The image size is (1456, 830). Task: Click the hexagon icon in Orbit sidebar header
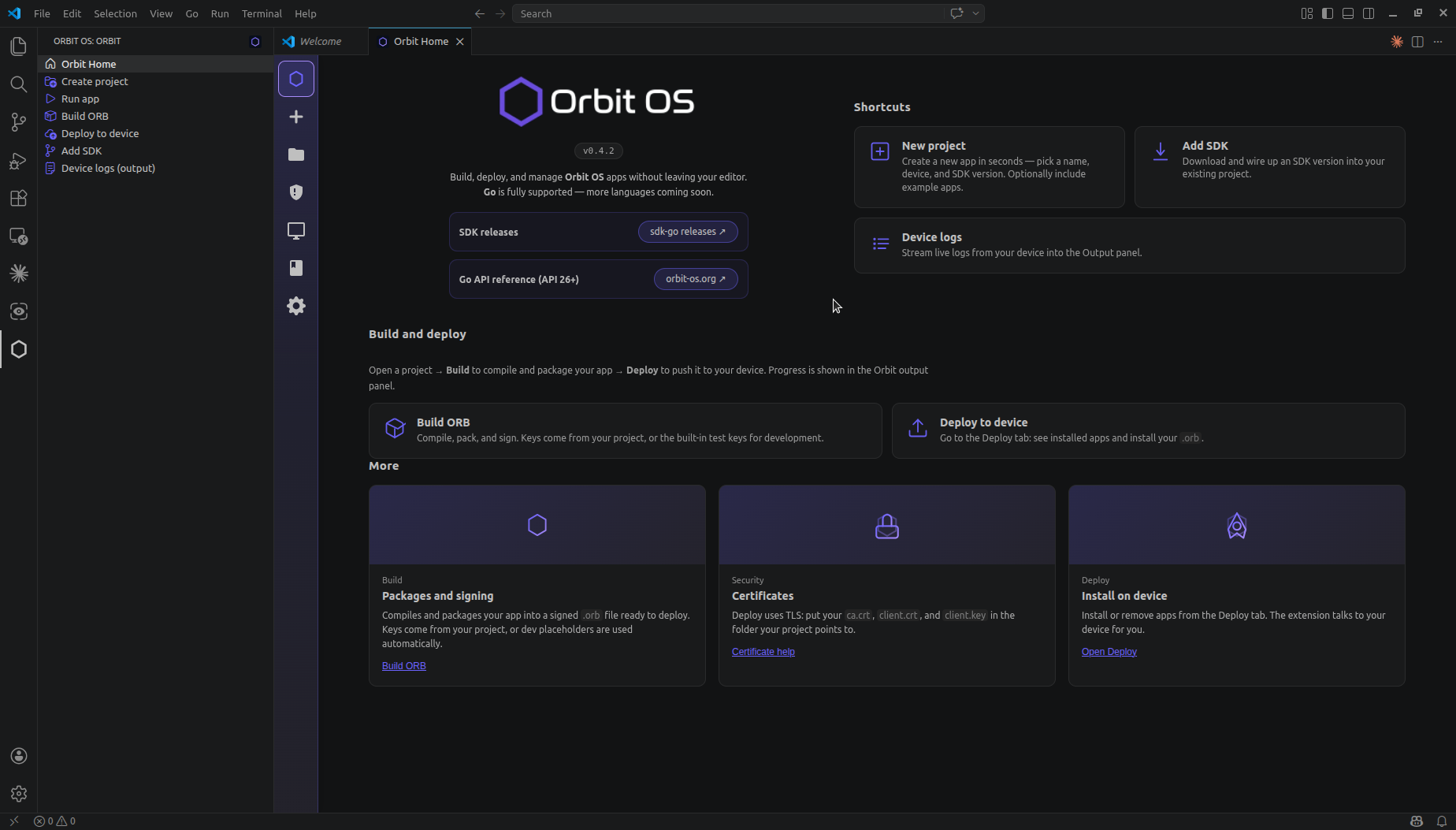(255, 42)
